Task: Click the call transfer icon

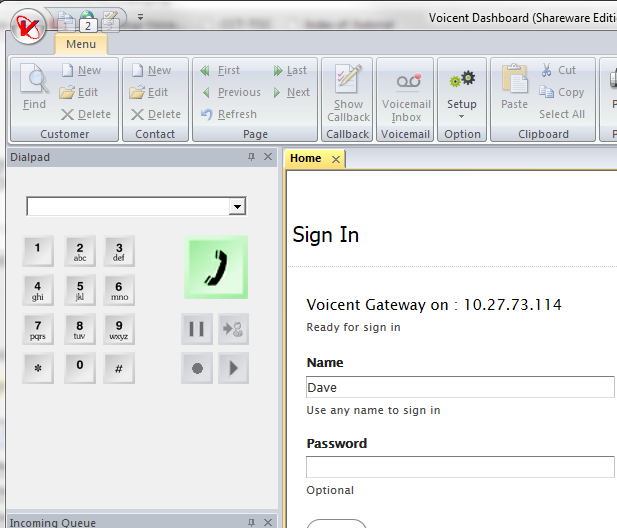Action: coord(233,328)
